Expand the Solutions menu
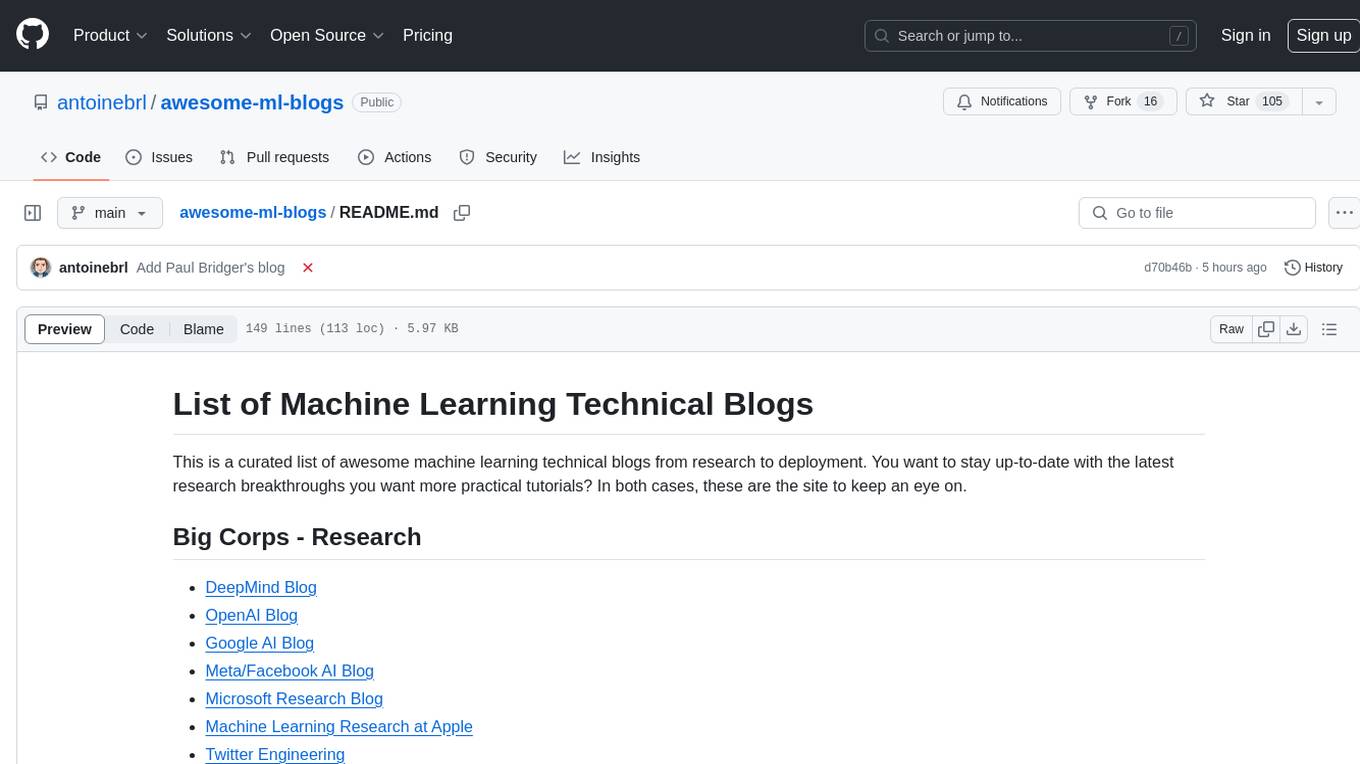1360x764 pixels. tap(209, 35)
